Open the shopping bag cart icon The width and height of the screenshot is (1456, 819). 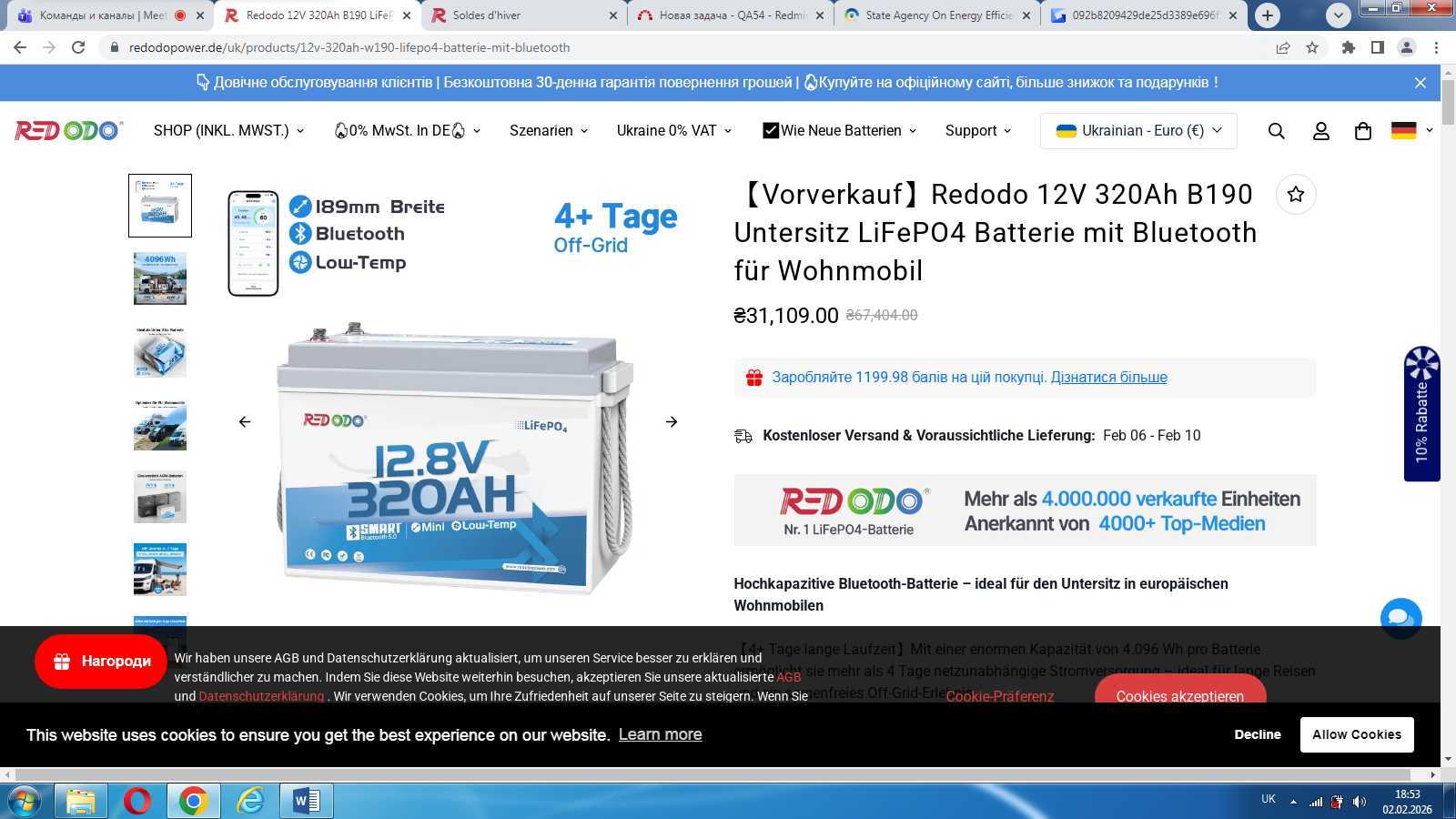pyautogui.click(x=1363, y=131)
